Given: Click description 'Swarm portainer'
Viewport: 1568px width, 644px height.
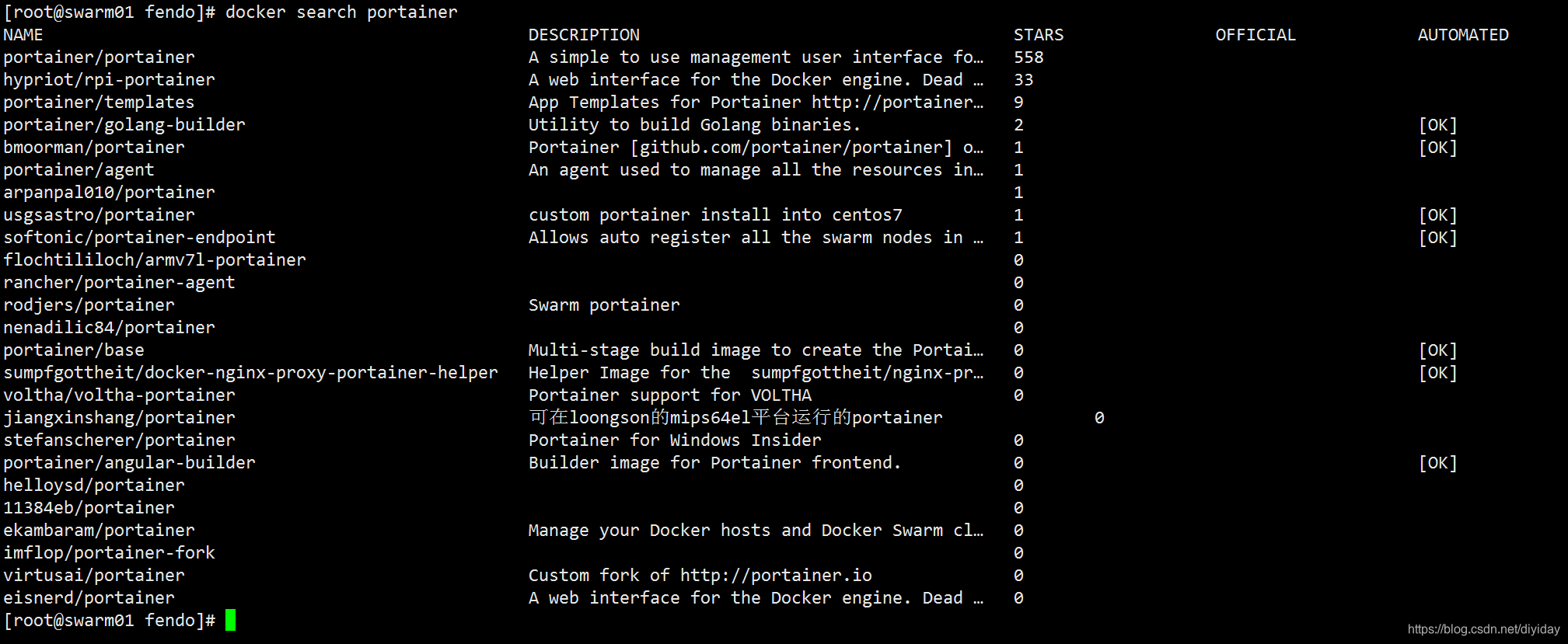Looking at the screenshot, I should [x=604, y=305].
